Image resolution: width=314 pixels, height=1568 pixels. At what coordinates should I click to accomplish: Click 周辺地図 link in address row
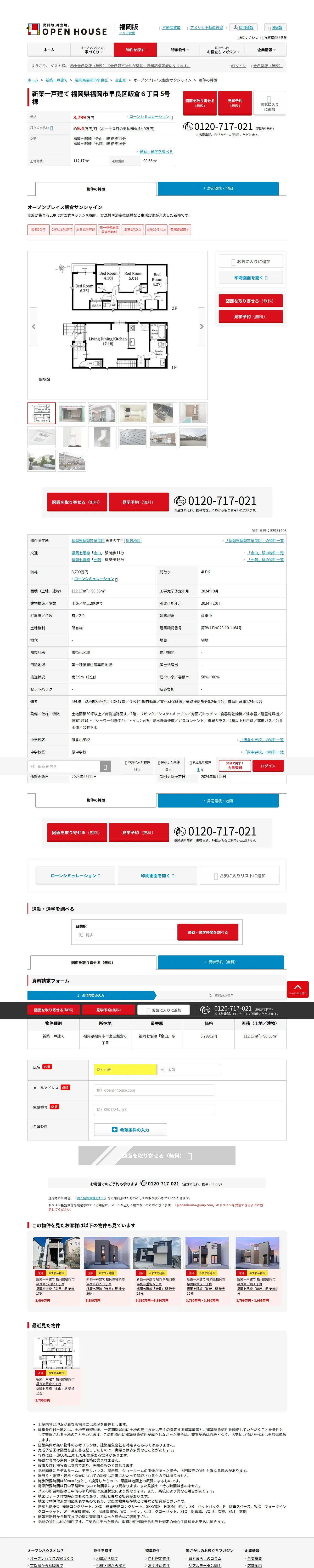(133, 540)
